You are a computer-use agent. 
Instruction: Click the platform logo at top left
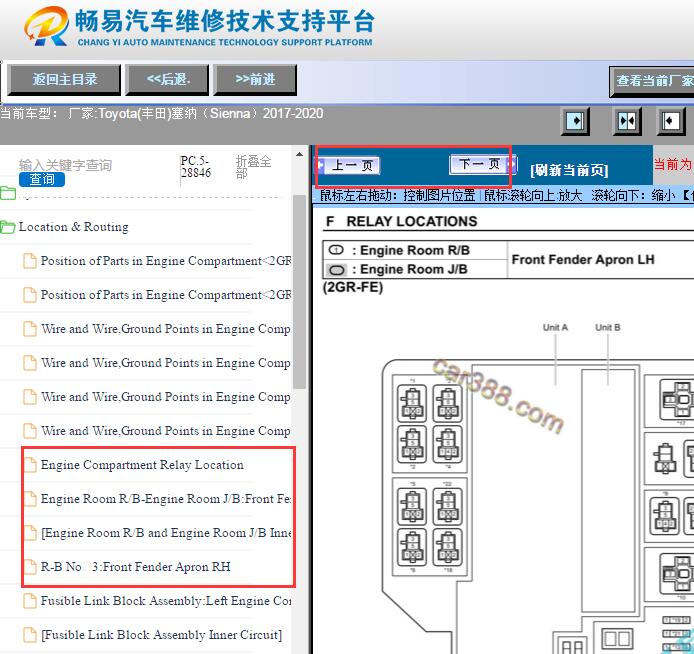point(46,27)
